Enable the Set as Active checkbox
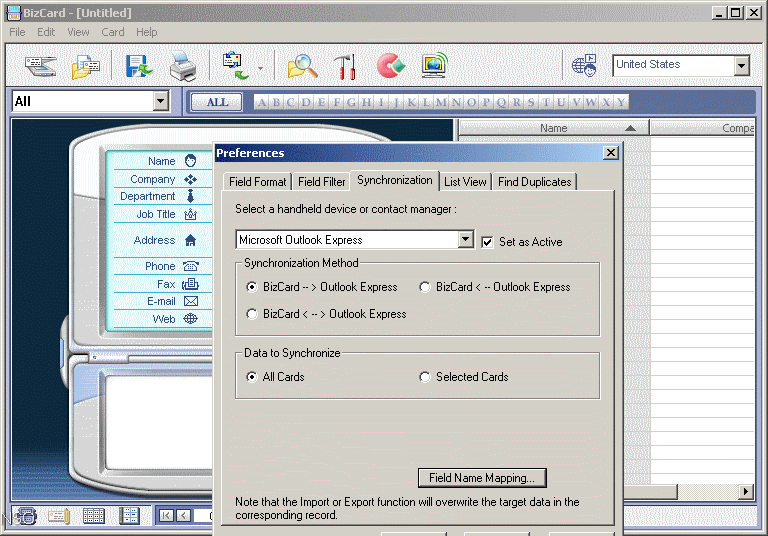The height and width of the screenshot is (536, 768). (x=488, y=242)
